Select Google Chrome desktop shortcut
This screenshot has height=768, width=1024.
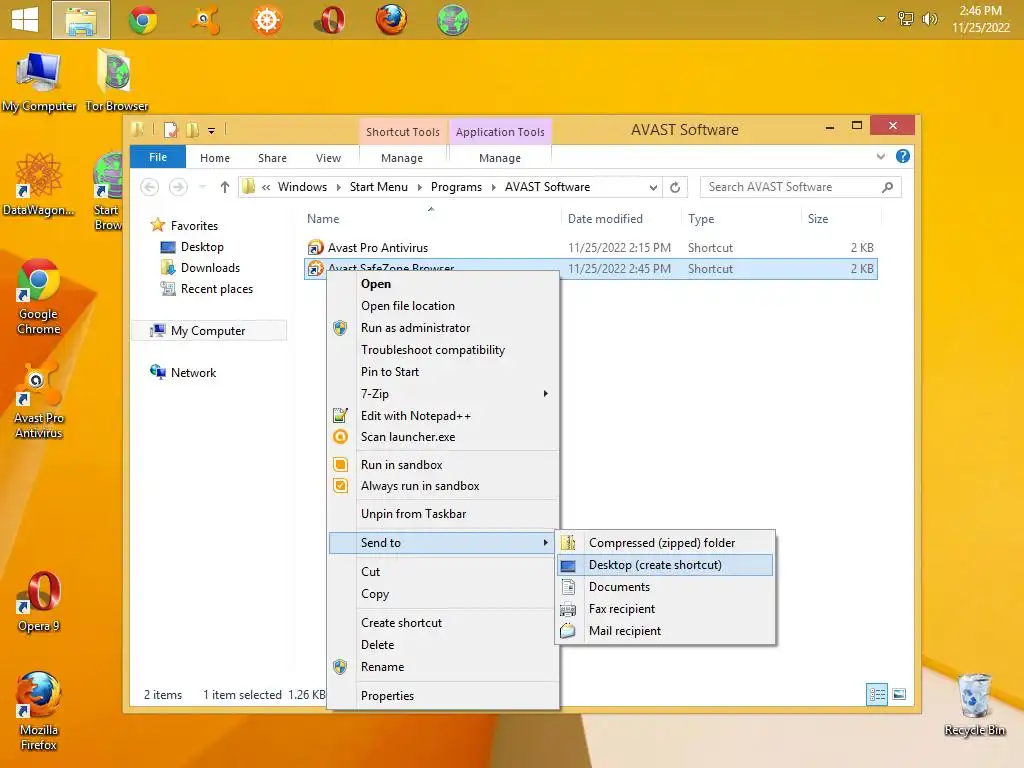pyautogui.click(x=39, y=297)
